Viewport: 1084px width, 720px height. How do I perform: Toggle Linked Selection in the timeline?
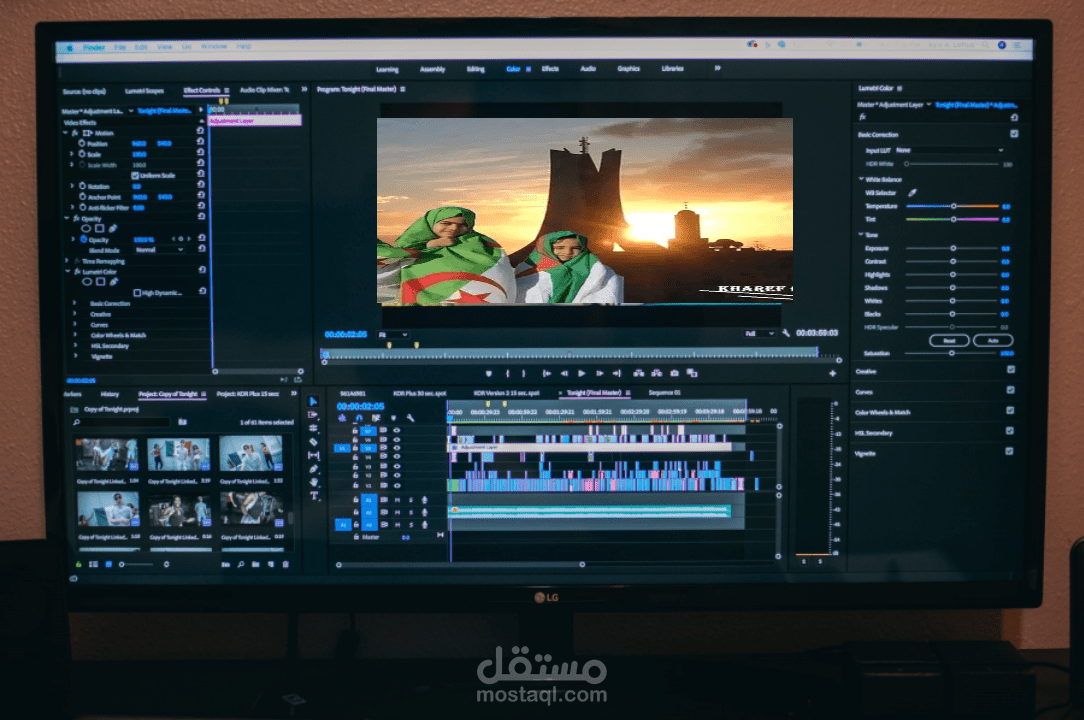pos(376,418)
